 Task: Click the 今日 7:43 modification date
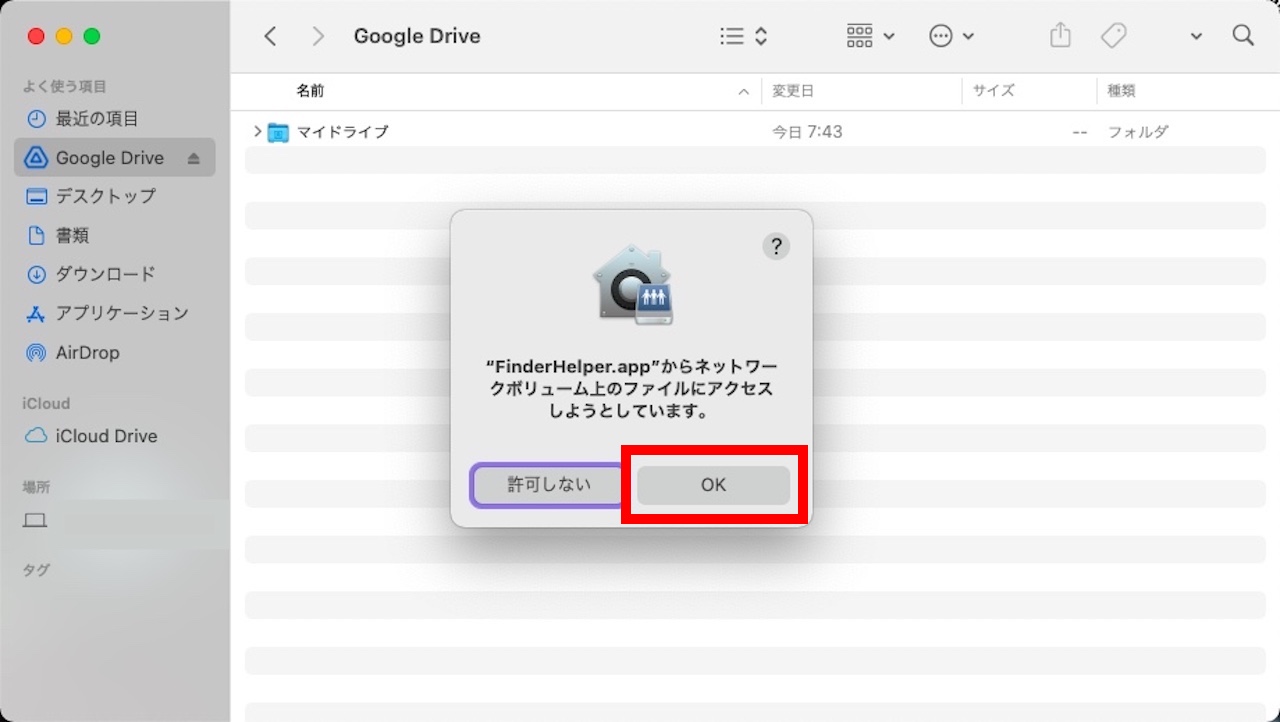pyautogui.click(x=807, y=132)
